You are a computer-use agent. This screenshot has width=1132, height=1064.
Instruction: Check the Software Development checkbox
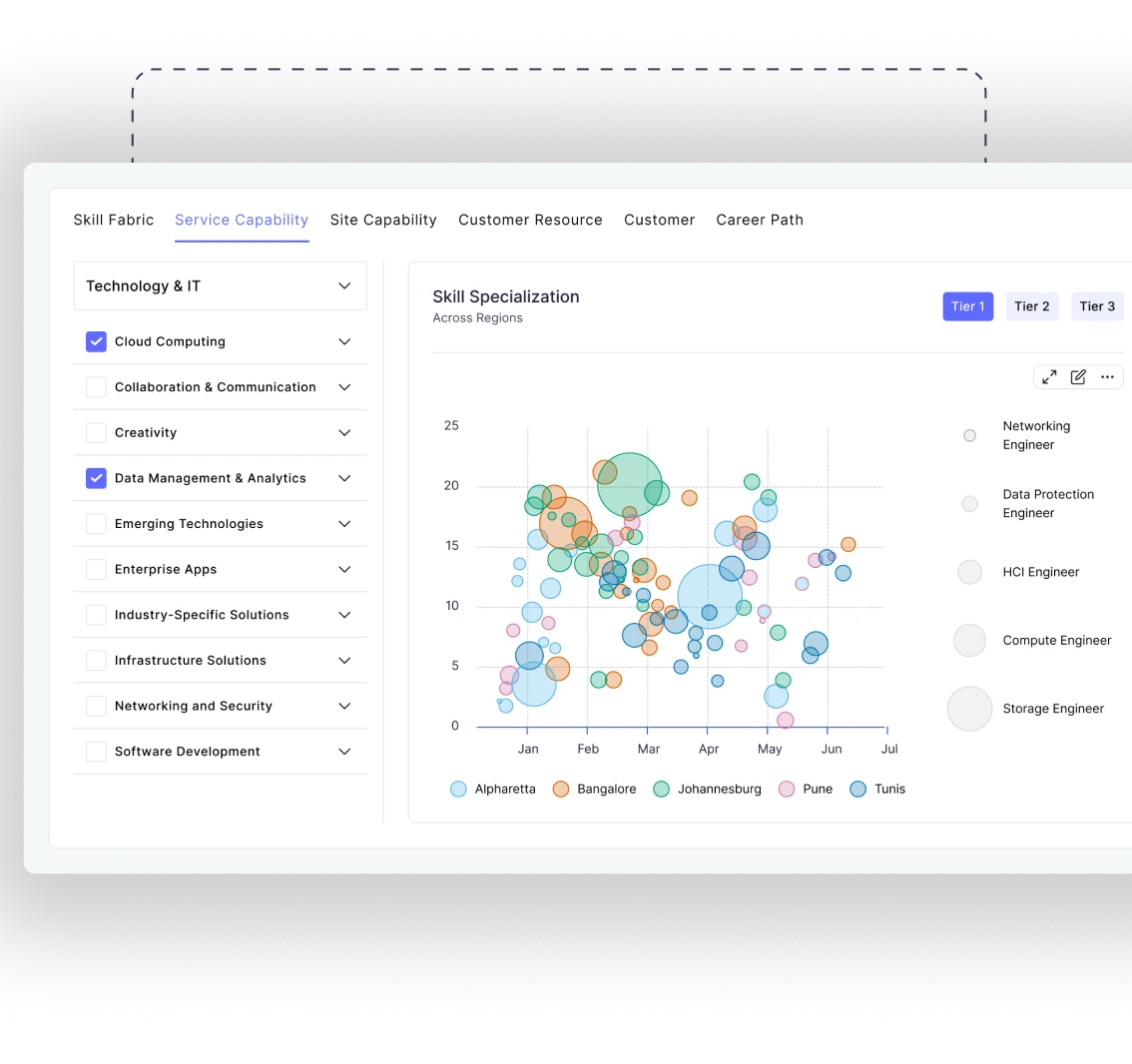(x=96, y=751)
